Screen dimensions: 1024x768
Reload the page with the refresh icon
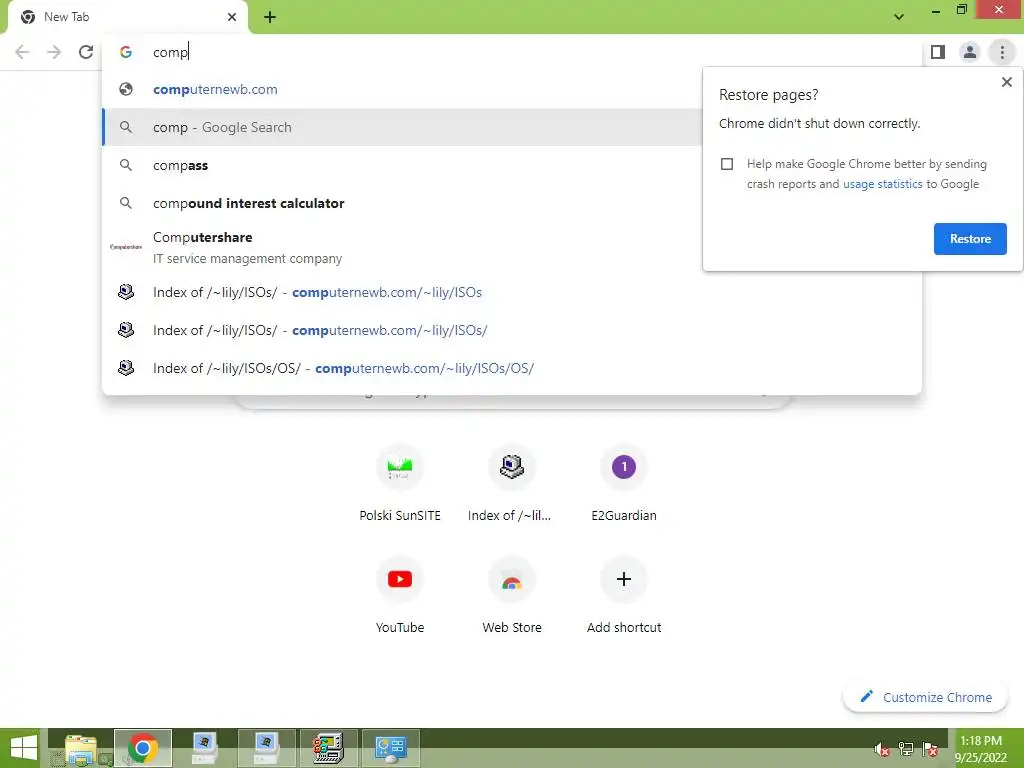[x=86, y=52]
